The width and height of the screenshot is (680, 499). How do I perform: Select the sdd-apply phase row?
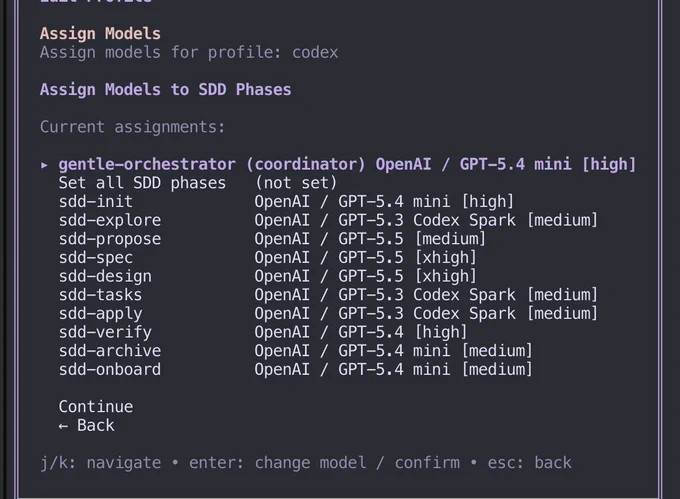click(x=328, y=313)
